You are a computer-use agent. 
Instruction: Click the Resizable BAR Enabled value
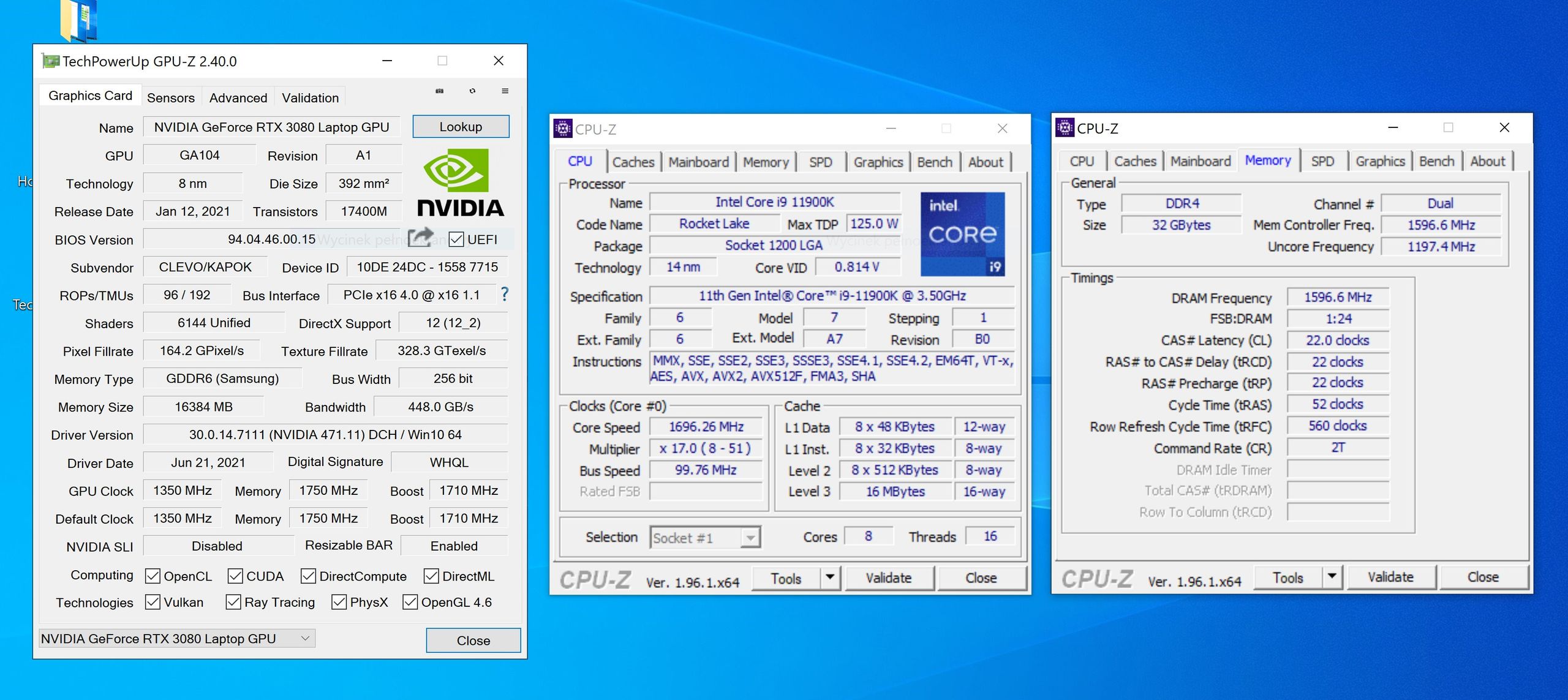pyautogui.click(x=454, y=546)
